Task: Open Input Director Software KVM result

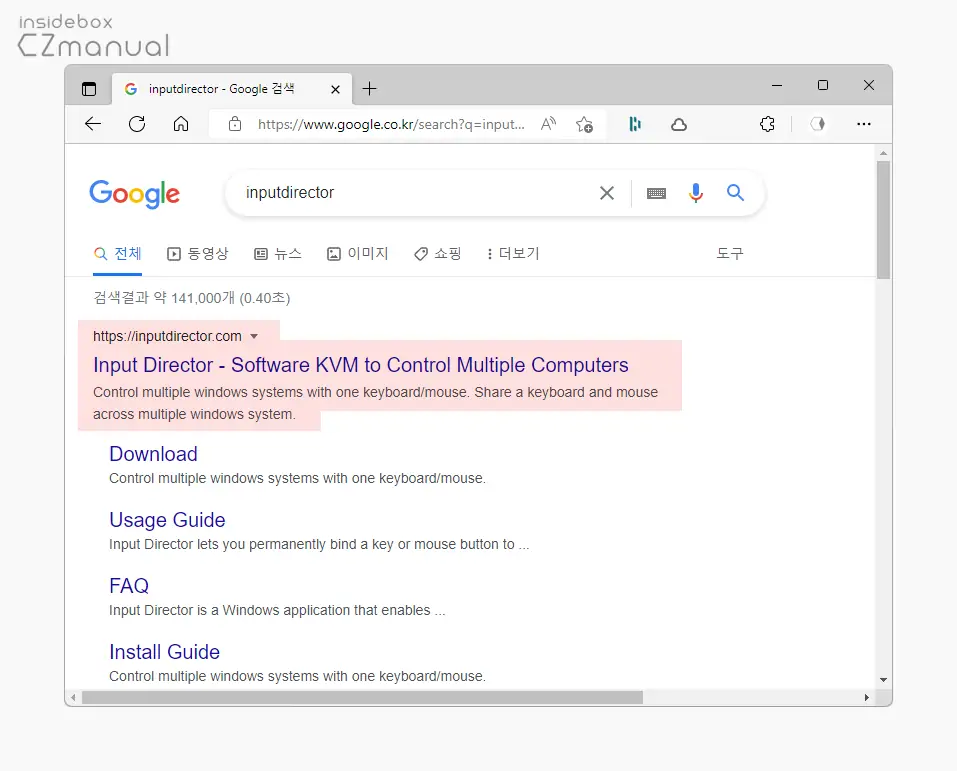Action: pyautogui.click(x=361, y=365)
